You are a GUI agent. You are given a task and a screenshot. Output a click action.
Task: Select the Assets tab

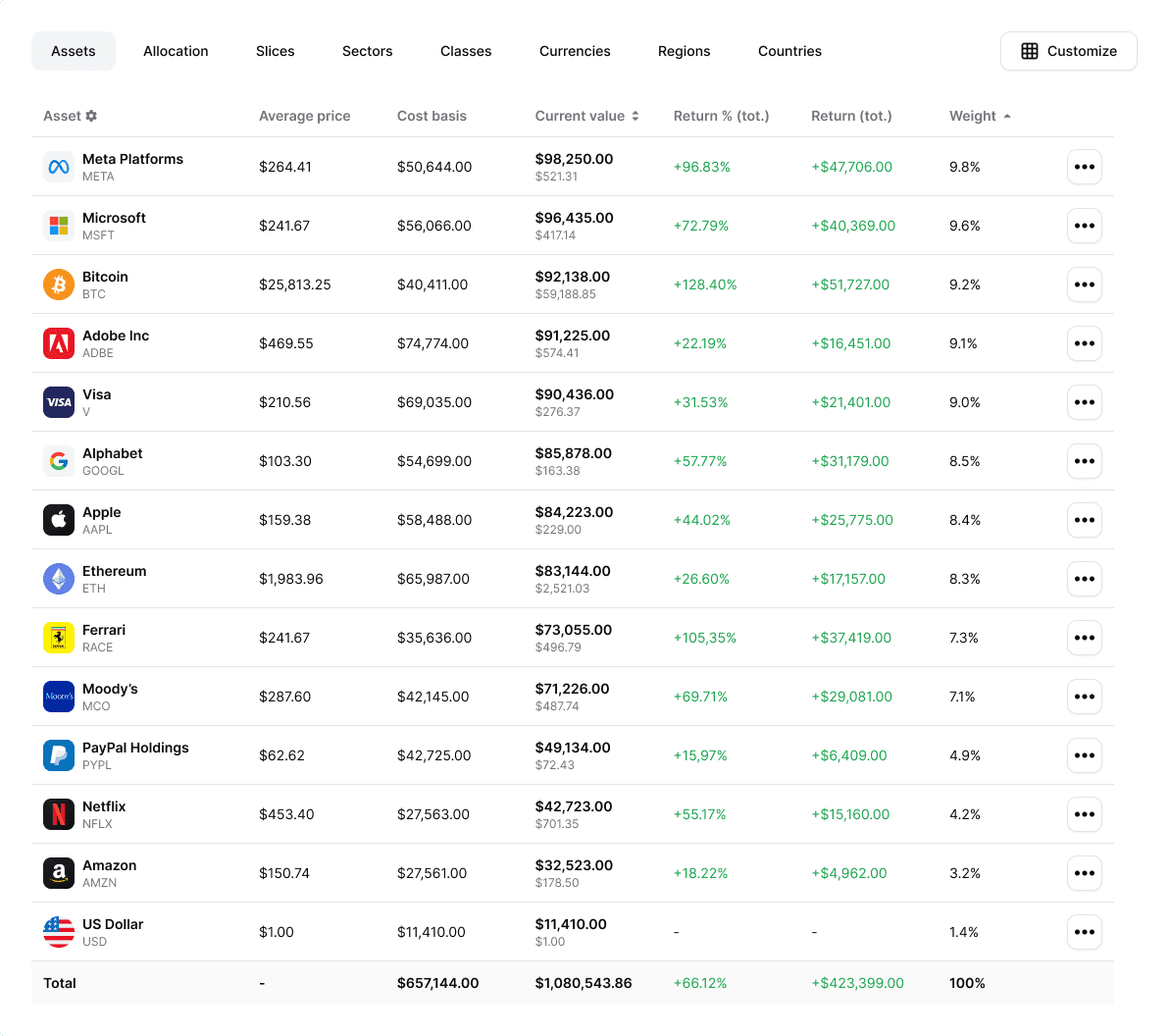[x=73, y=51]
